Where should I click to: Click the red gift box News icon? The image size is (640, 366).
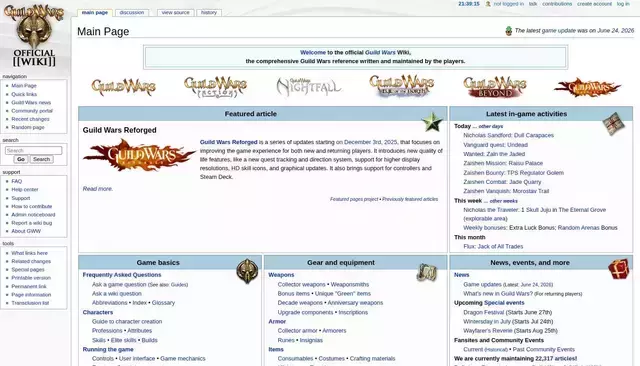click(x=619, y=269)
